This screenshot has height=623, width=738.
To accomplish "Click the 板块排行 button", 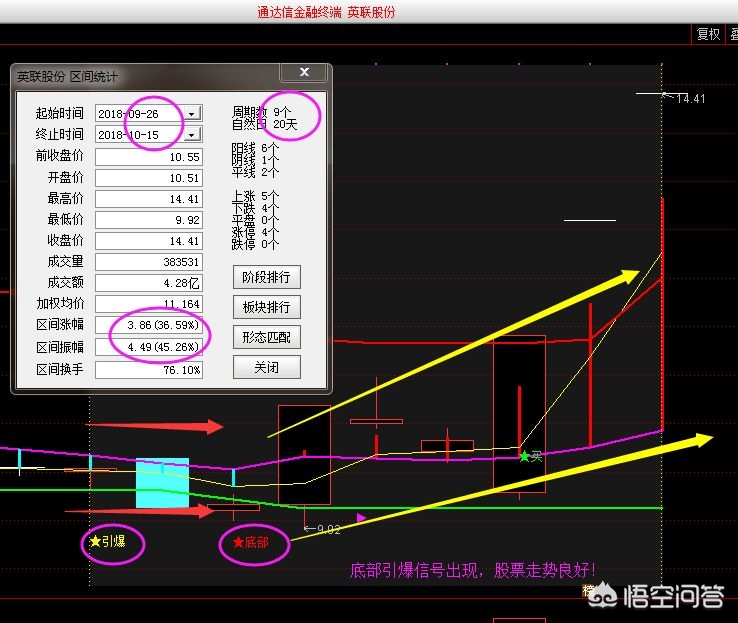I will tap(266, 307).
